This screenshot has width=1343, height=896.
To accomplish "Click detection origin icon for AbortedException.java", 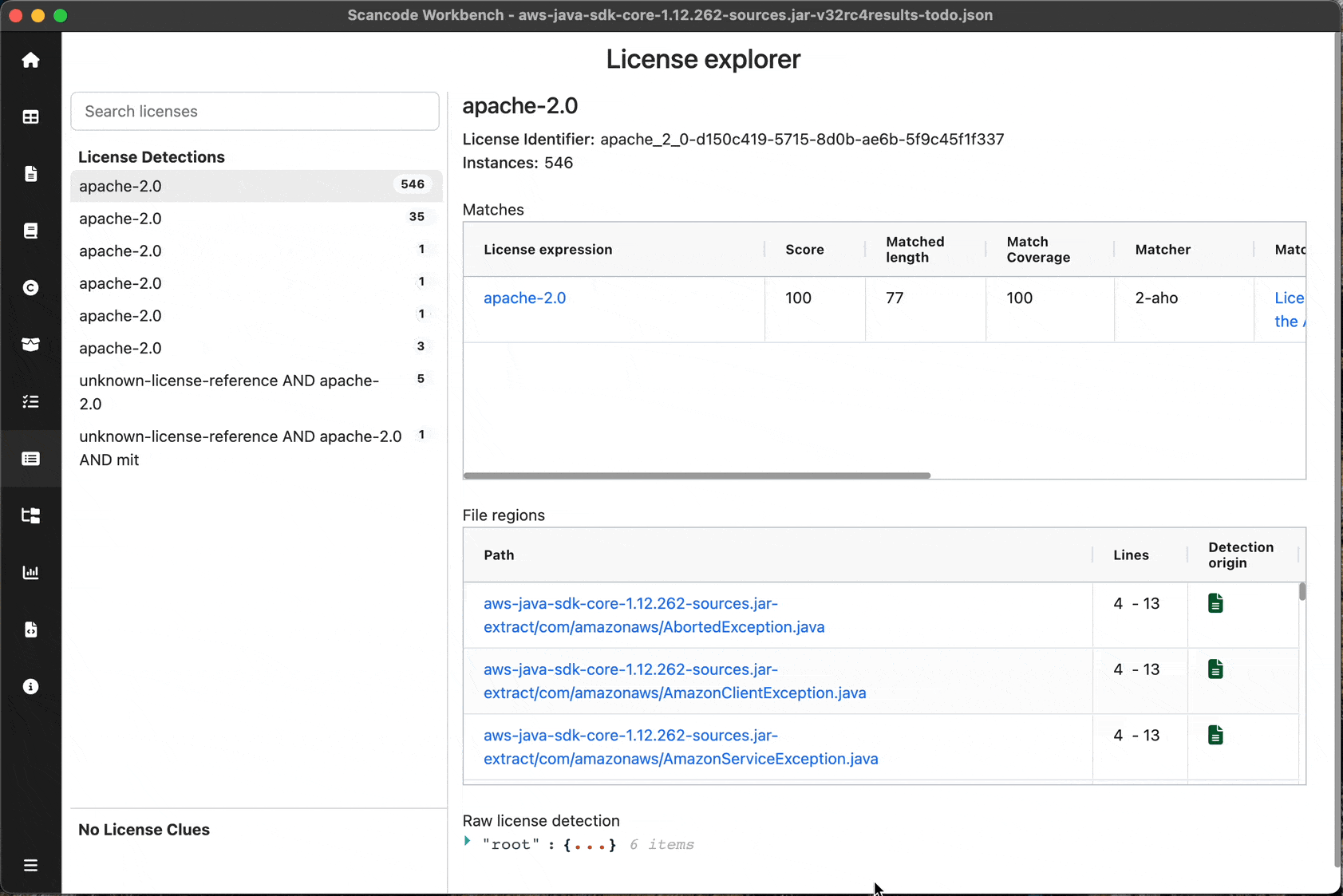I will point(1215,603).
